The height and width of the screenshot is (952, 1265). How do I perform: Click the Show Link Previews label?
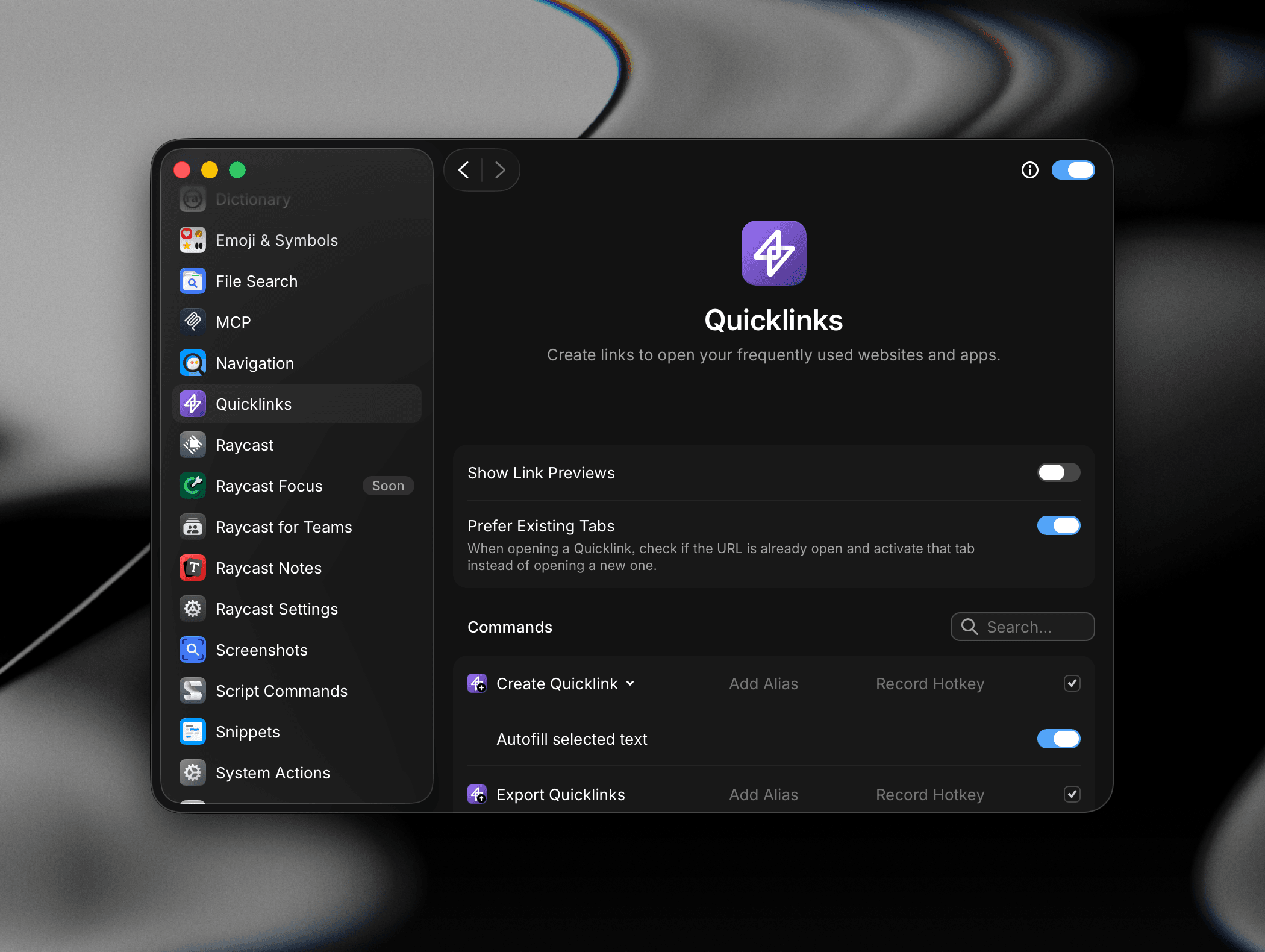pyautogui.click(x=541, y=473)
